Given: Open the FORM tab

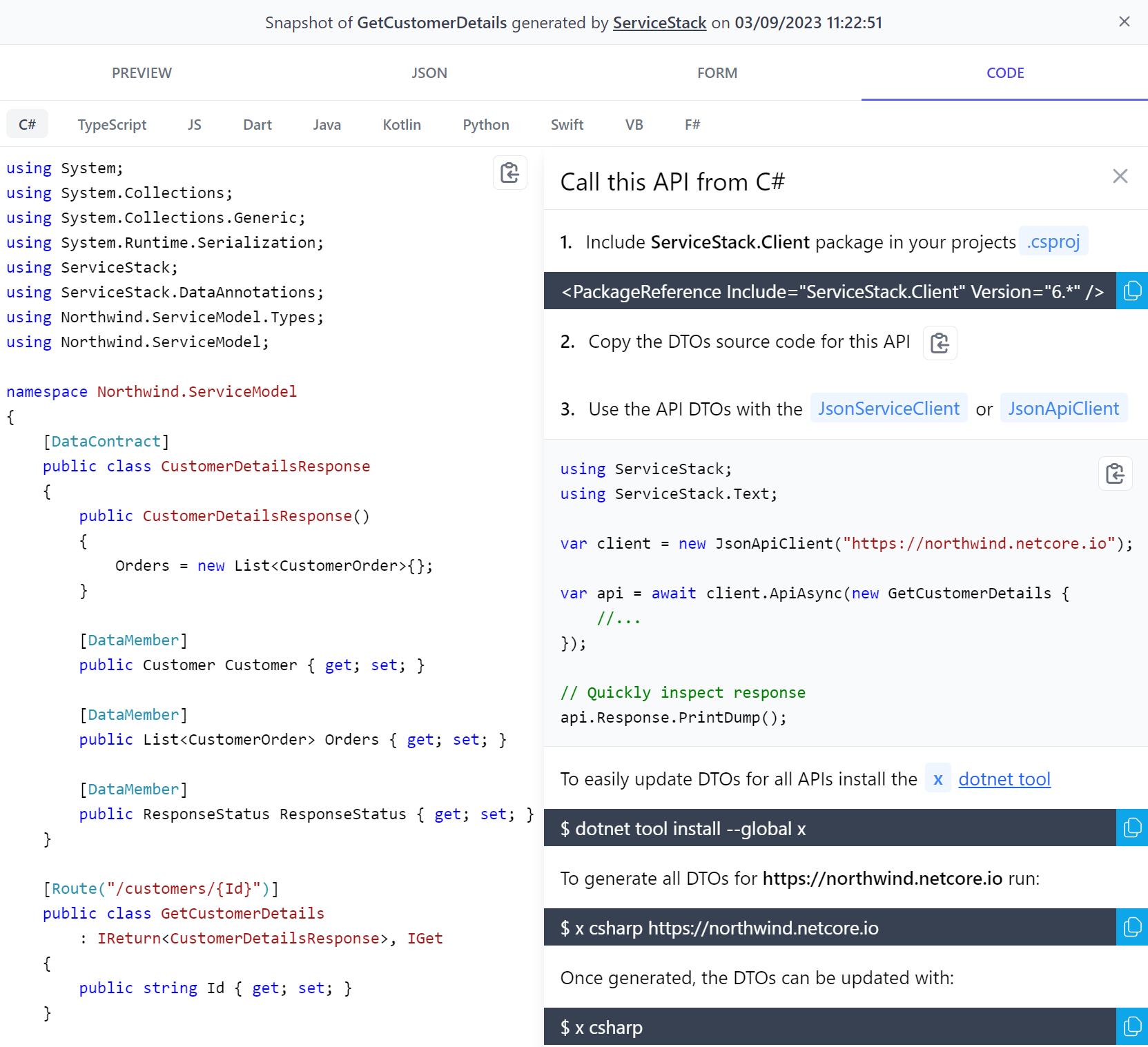Looking at the screenshot, I should (717, 73).
